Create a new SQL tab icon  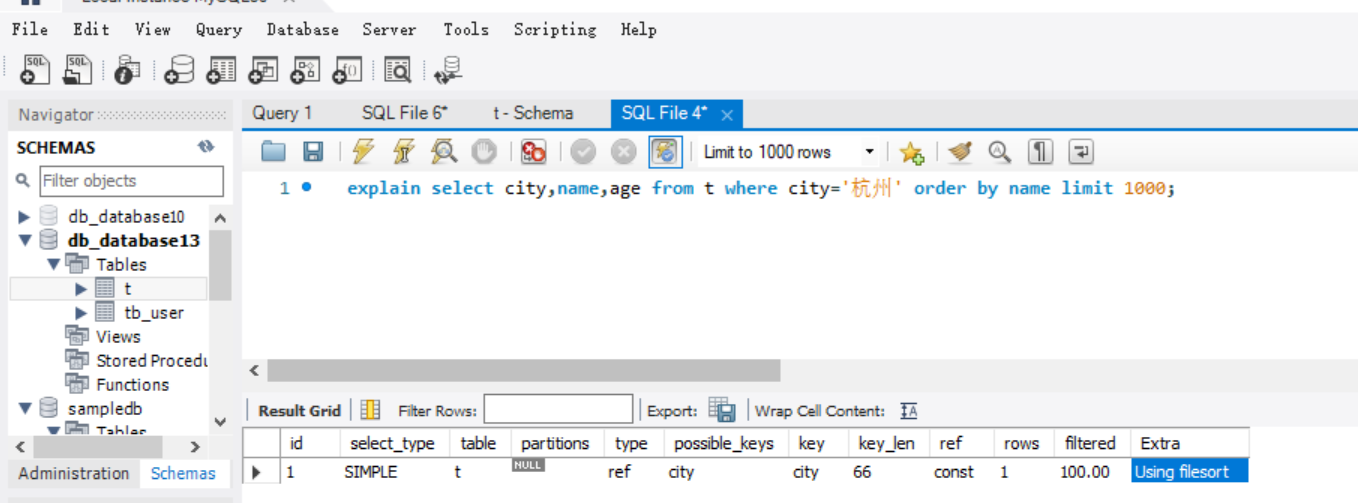34,68
